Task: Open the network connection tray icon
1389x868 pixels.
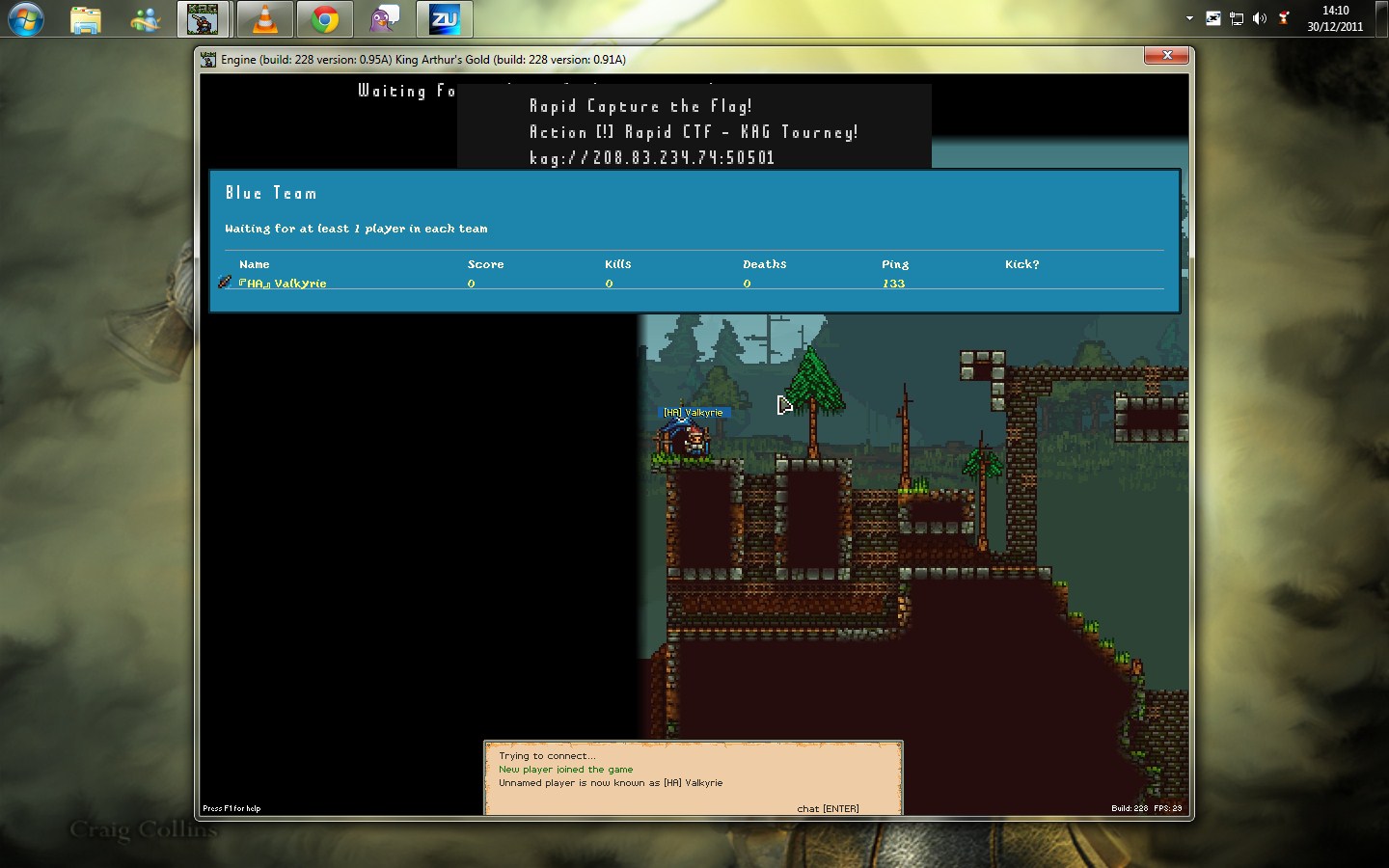Action: 1237,18
